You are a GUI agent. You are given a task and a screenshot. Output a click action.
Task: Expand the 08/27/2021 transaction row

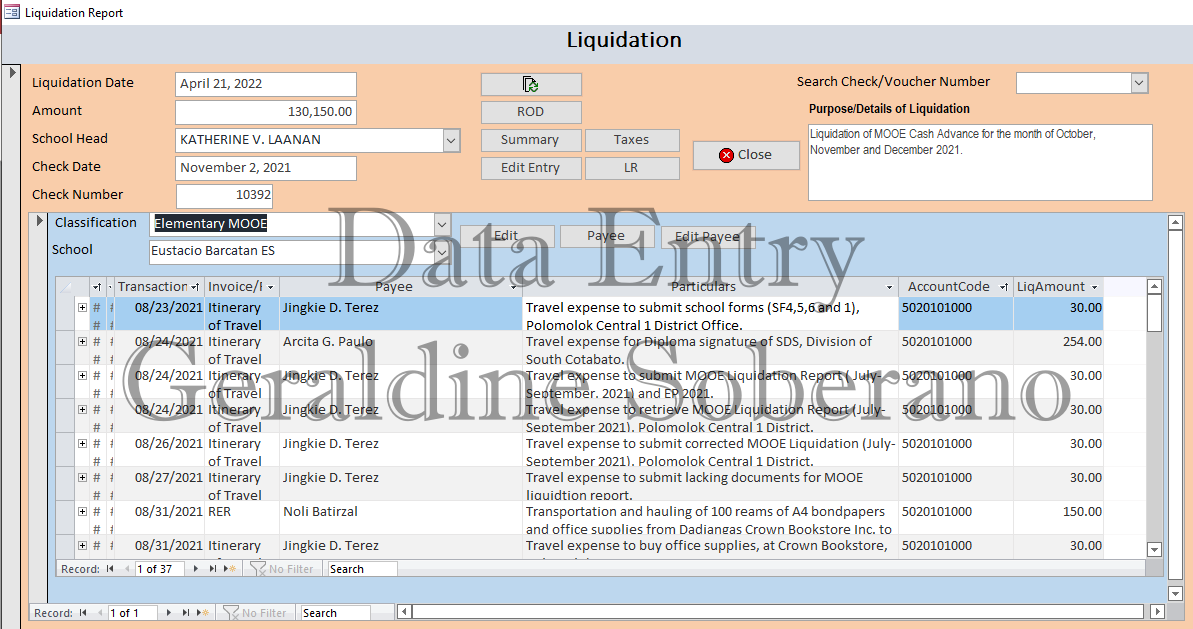(82, 478)
